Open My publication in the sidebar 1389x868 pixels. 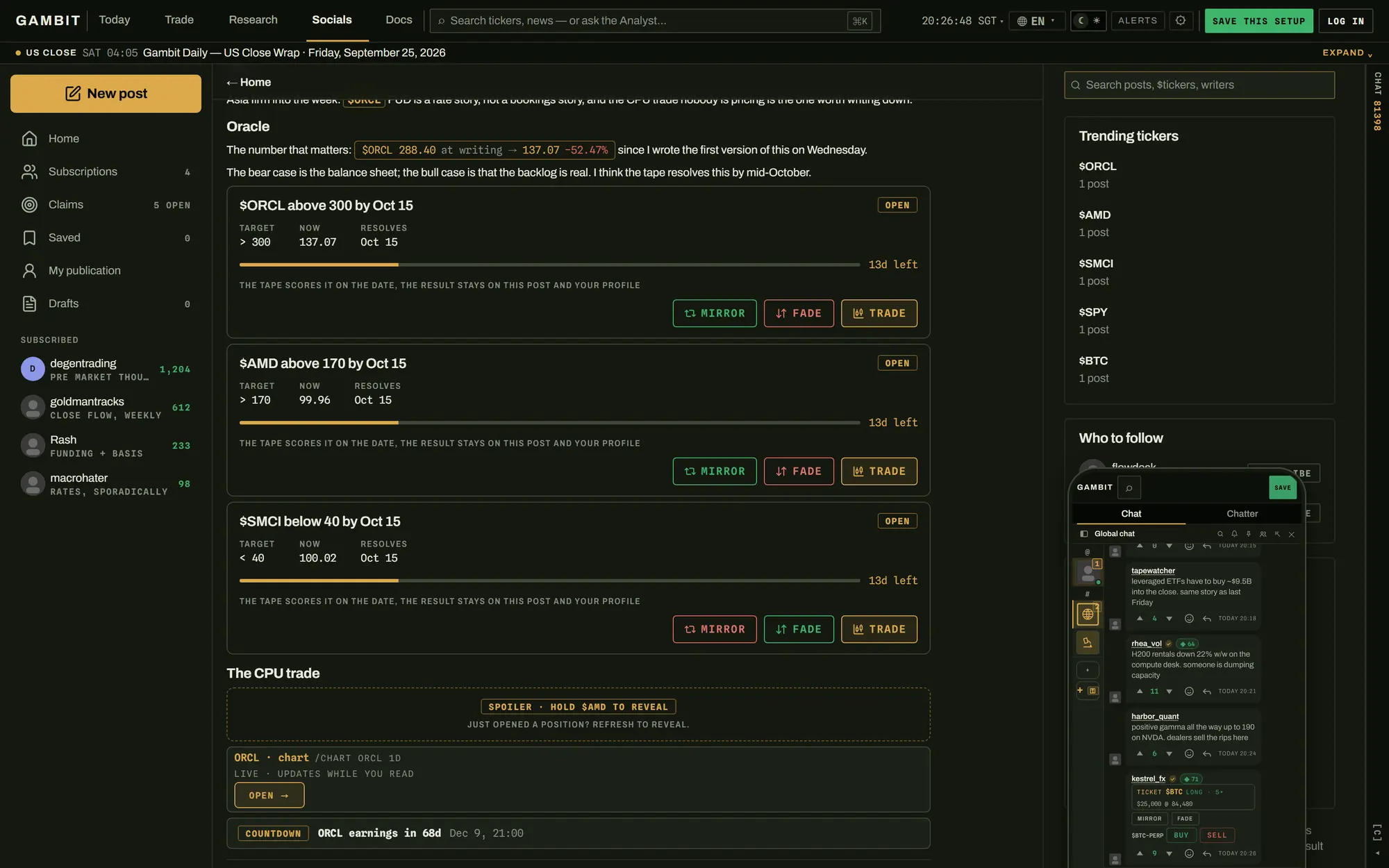point(106,271)
